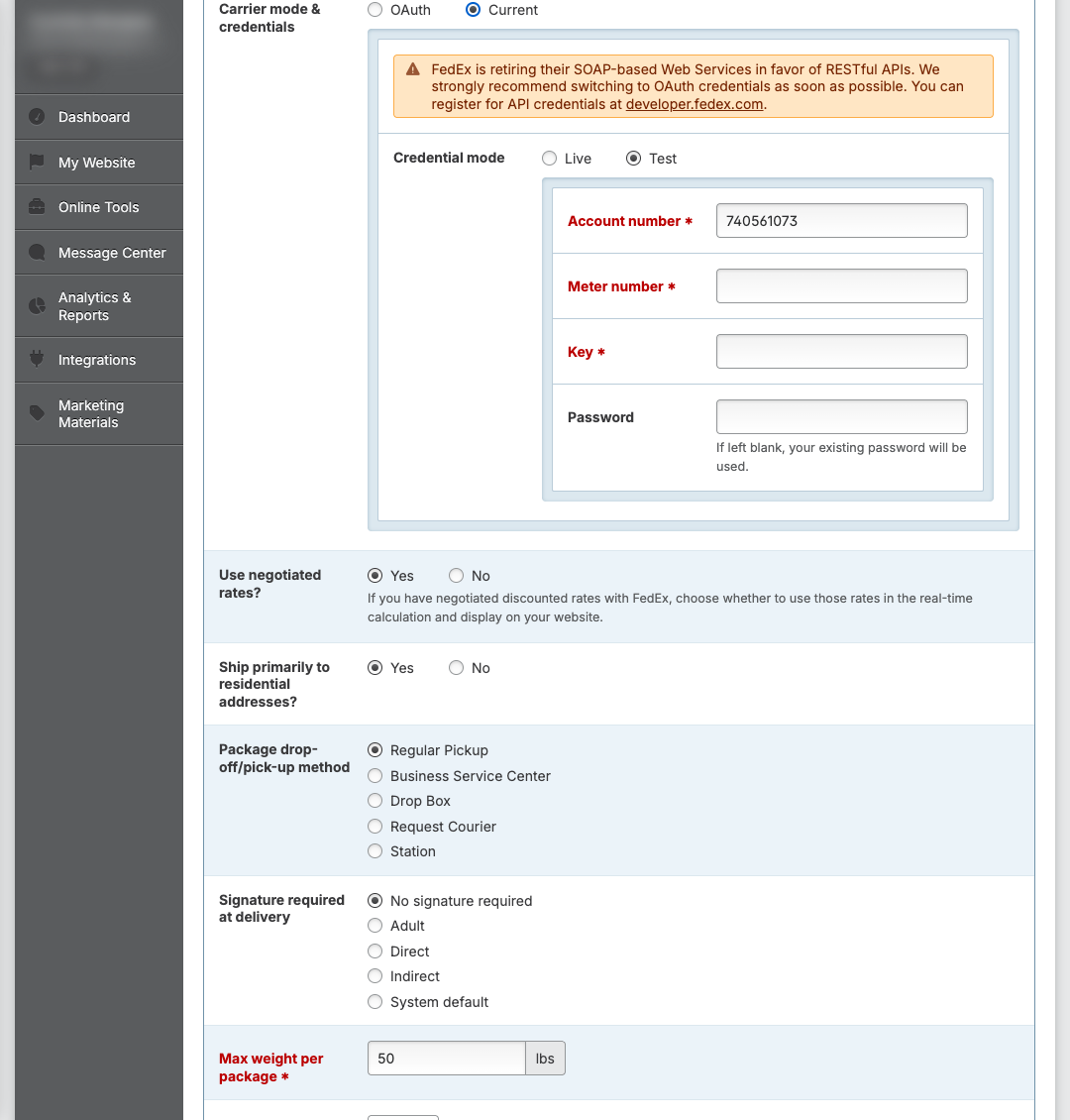This screenshot has height=1120, width=1070.
Task: Click the Dashboard gauge icon in sidebar
Action: click(x=37, y=116)
